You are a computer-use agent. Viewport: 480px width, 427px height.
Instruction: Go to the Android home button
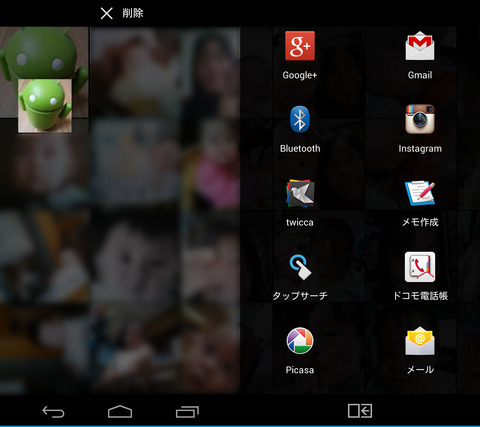120,412
